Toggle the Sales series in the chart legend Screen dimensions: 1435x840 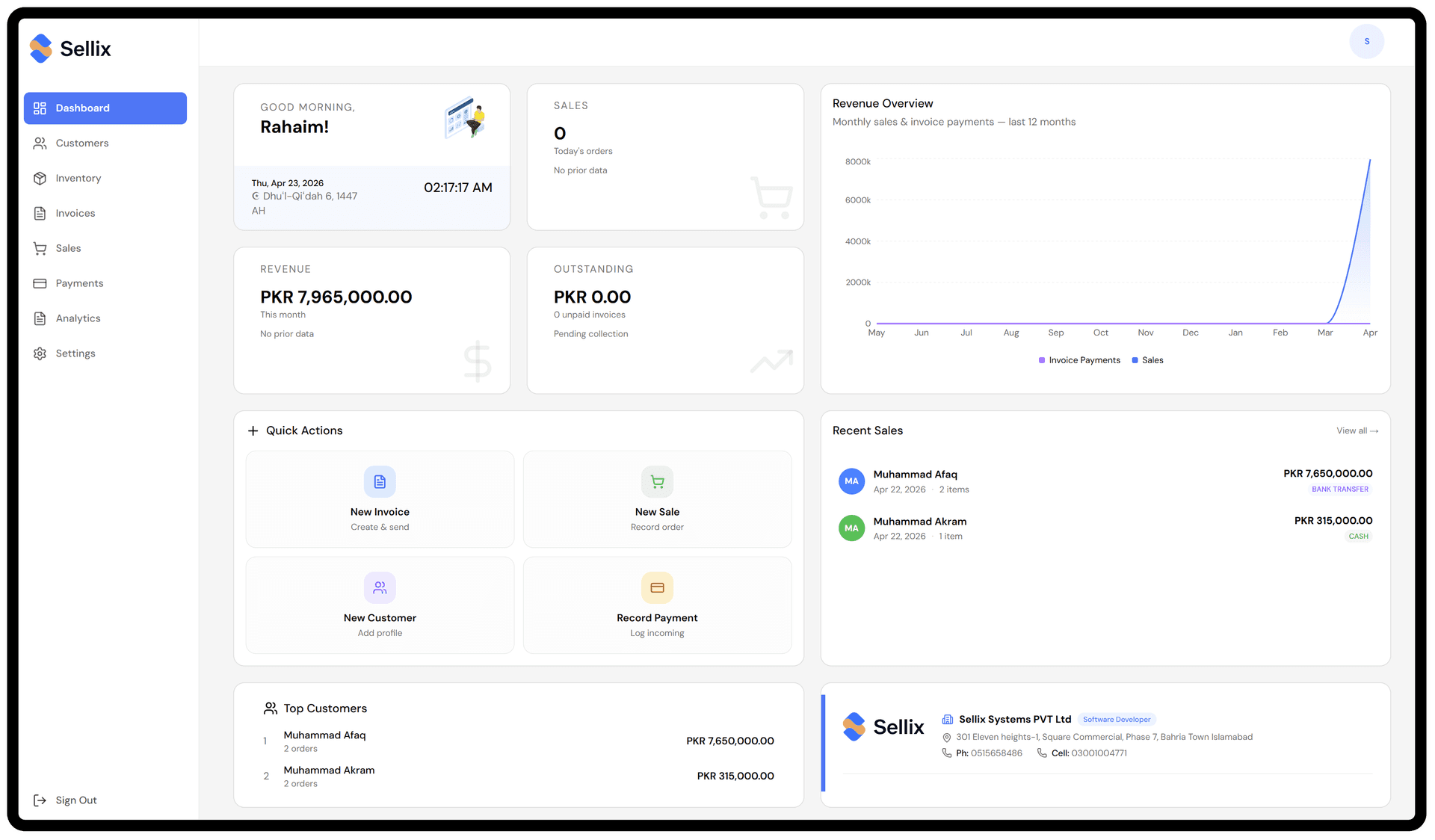[x=1148, y=360]
